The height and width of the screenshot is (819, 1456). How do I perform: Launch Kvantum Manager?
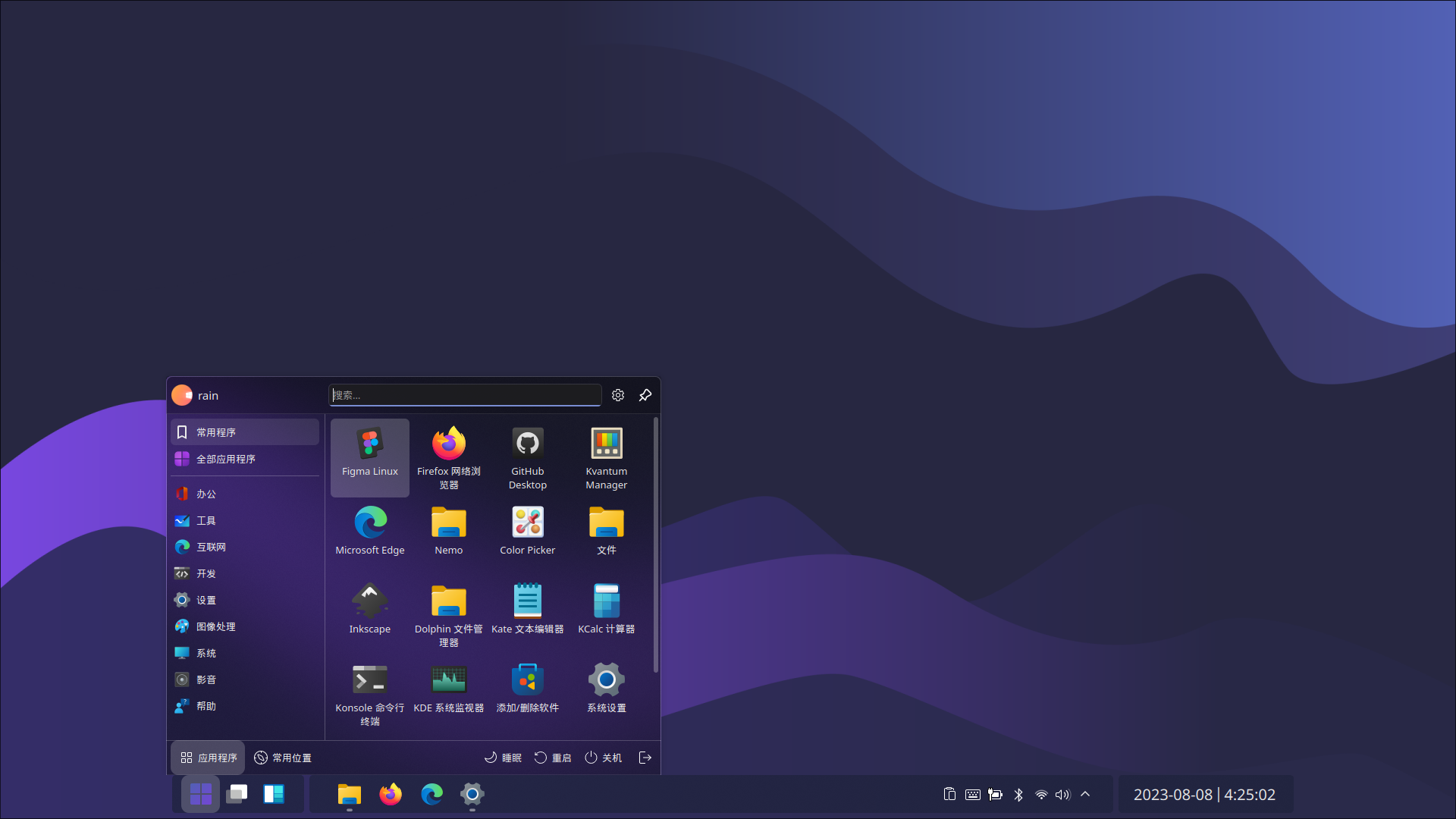(607, 457)
